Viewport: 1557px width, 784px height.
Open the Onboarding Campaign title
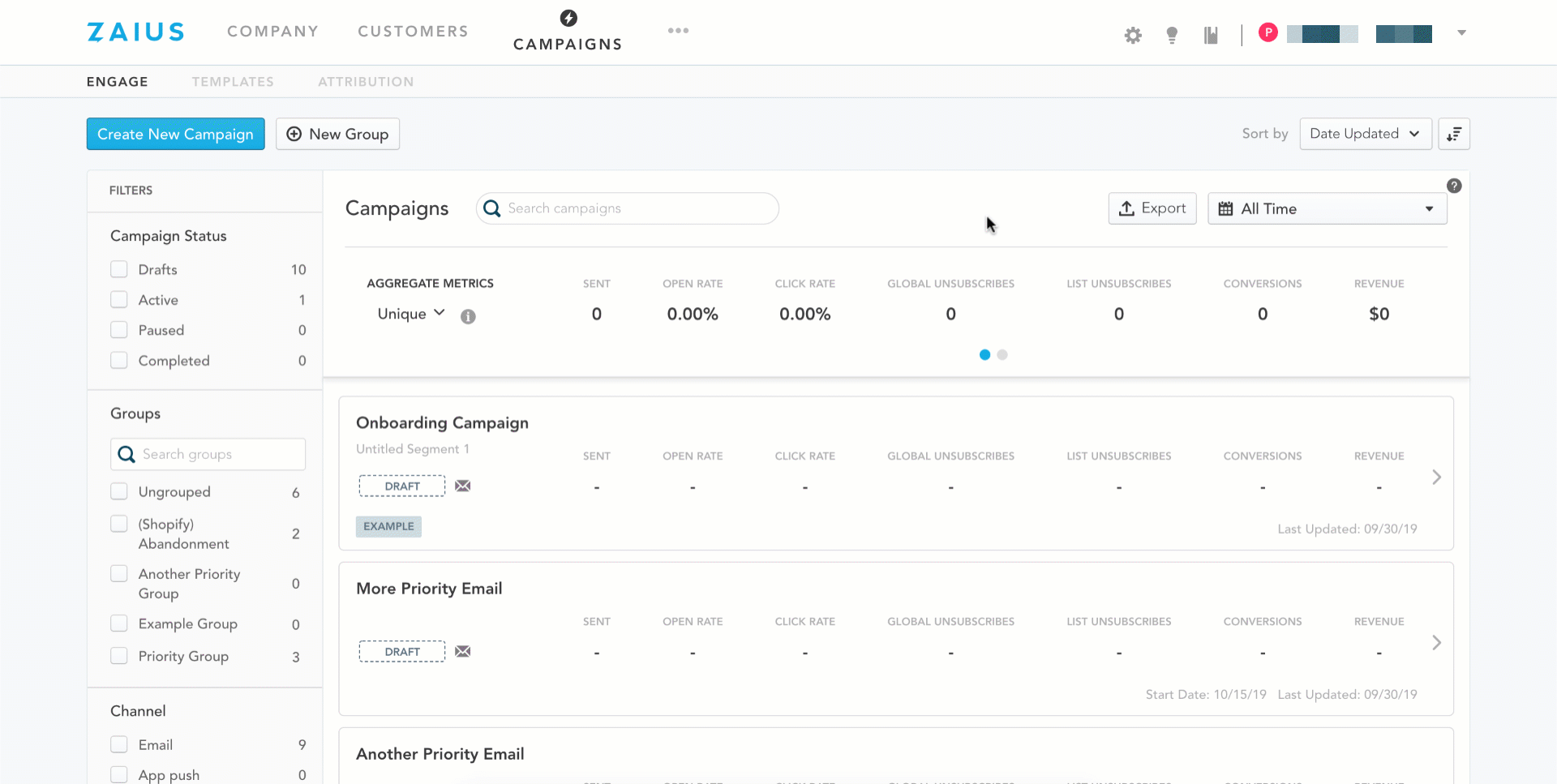(442, 422)
